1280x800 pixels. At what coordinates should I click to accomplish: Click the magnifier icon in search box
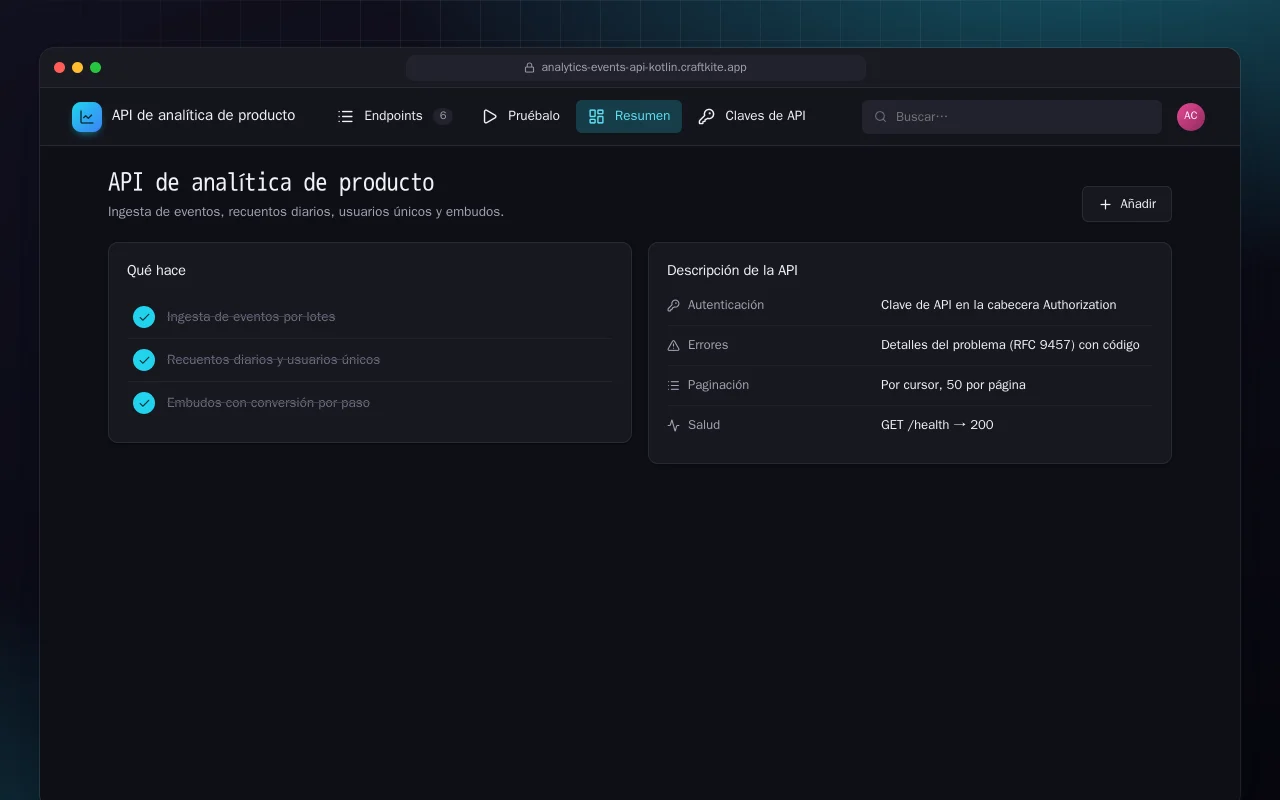point(881,117)
